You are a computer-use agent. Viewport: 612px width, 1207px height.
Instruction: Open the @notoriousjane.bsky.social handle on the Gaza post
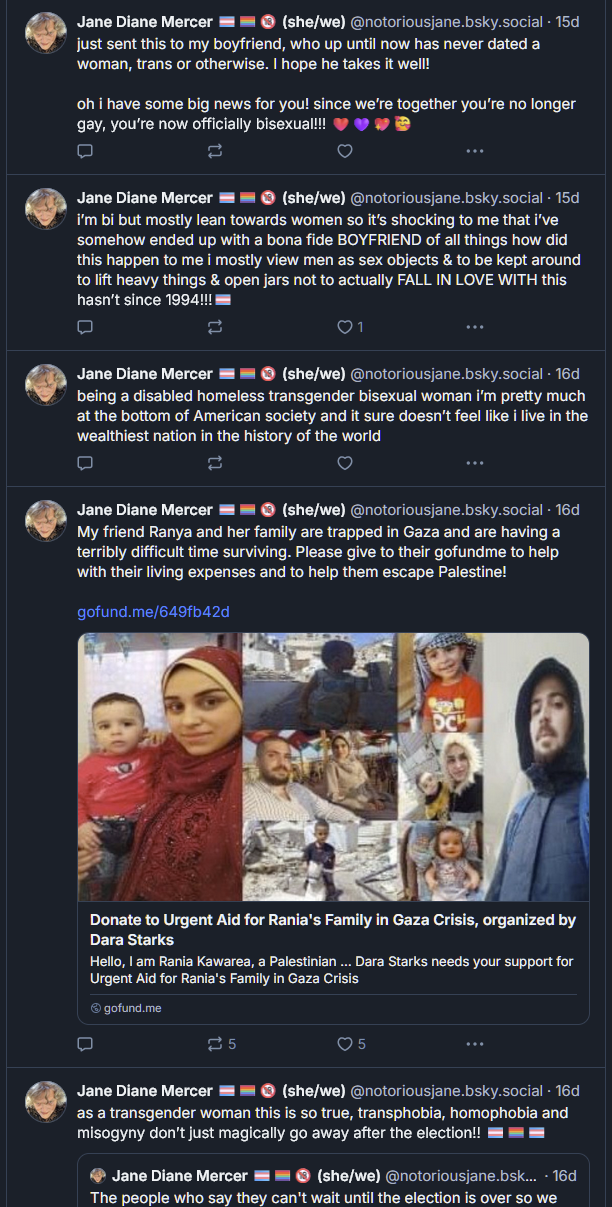pos(447,510)
